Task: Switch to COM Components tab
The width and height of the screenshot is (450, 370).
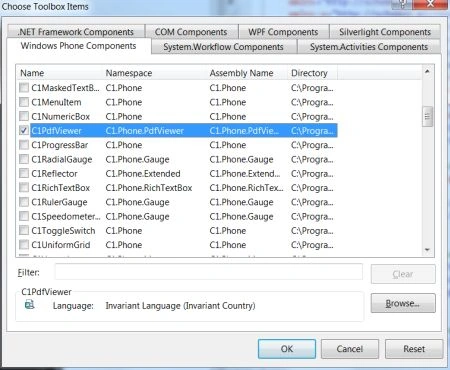Action: coord(191,32)
